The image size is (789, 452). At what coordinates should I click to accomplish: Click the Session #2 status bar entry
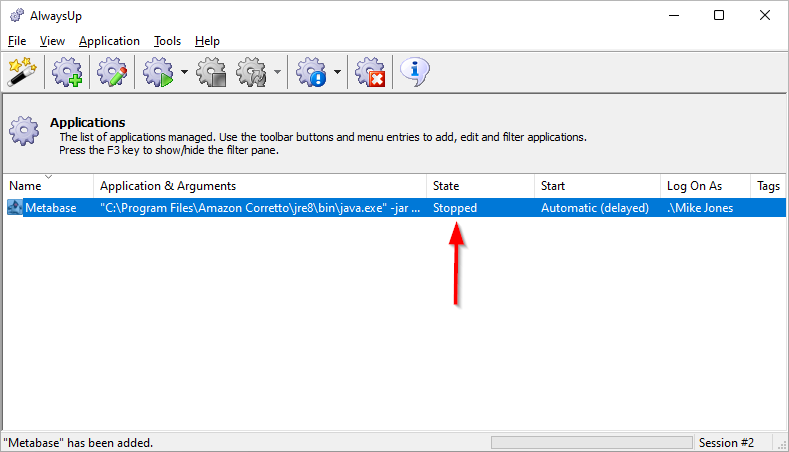[726, 443]
